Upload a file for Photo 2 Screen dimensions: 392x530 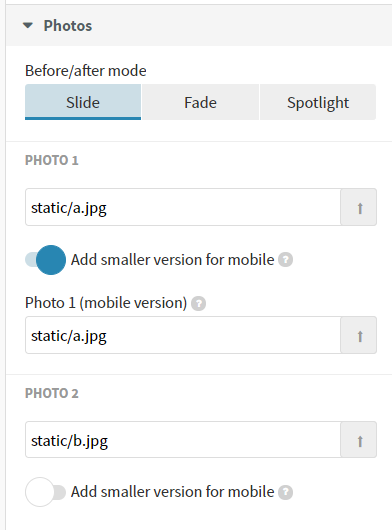[359, 440]
